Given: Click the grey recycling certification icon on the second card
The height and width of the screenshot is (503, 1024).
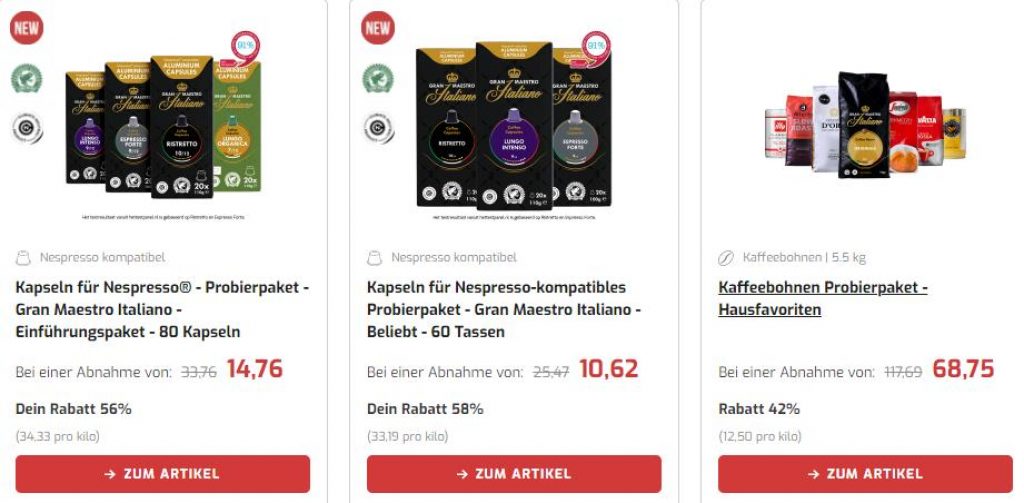Looking at the screenshot, I should [378, 128].
